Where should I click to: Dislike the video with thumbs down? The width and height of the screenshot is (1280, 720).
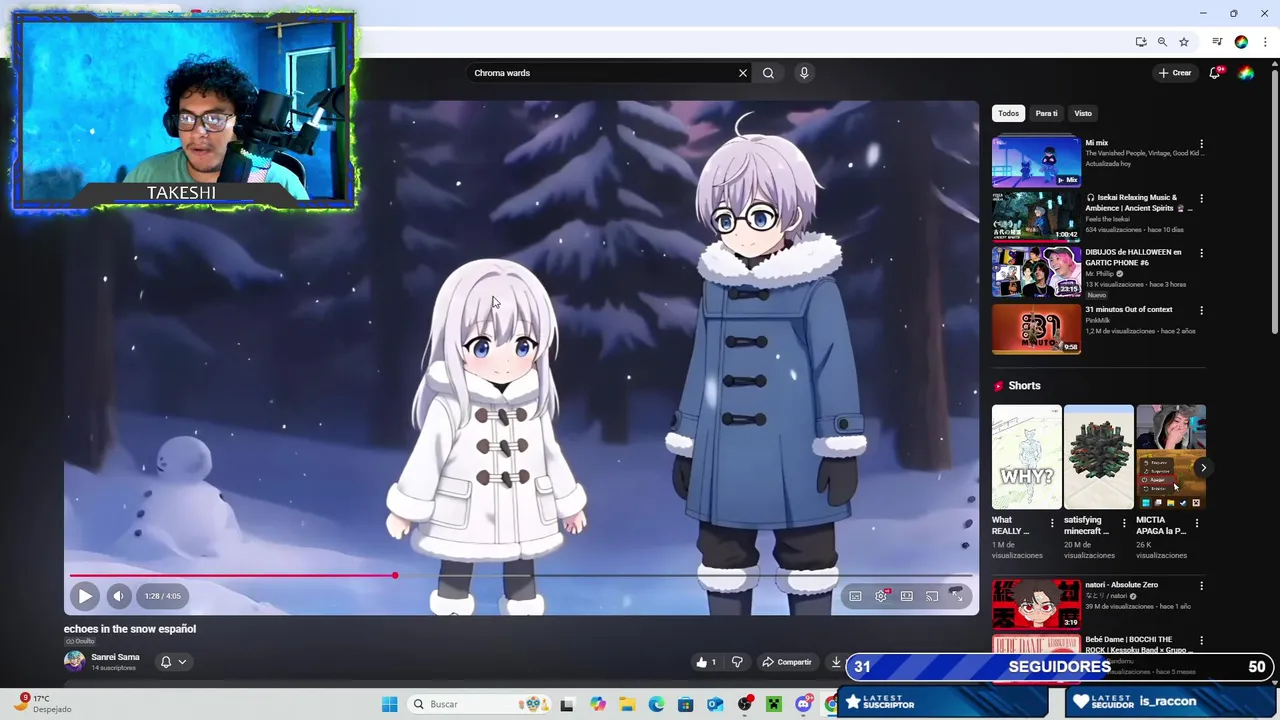[737, 662]
